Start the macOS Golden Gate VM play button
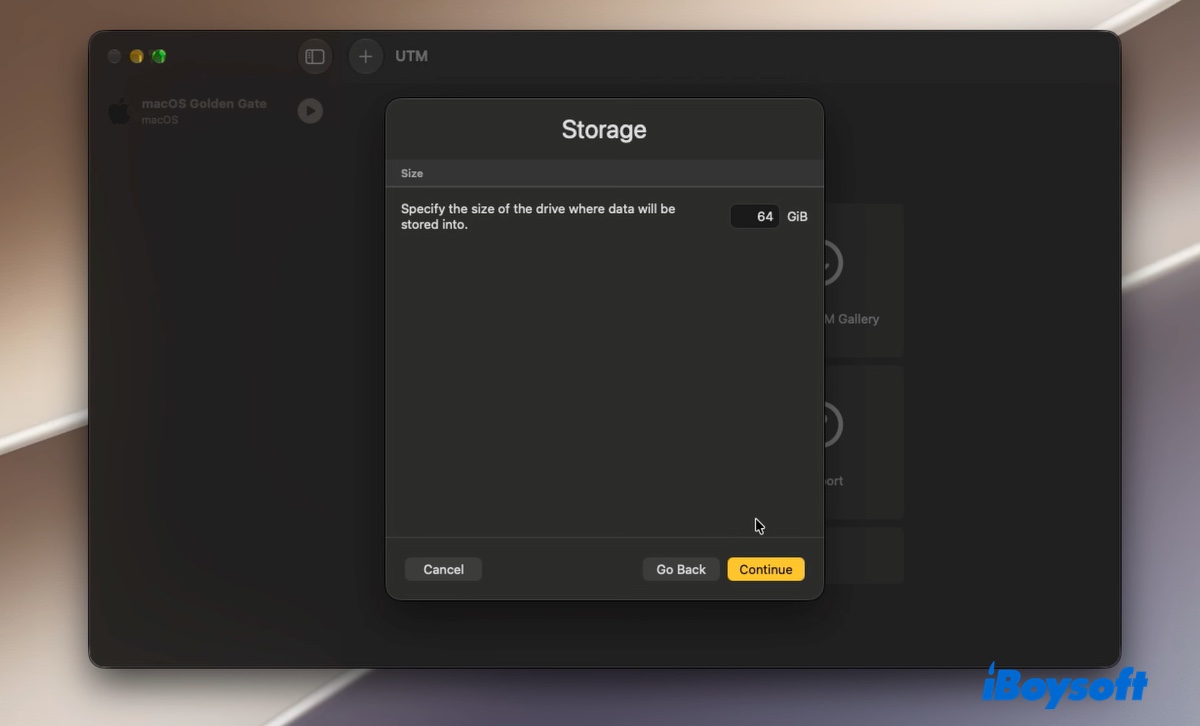Image resolution: width=1200 pixels, height=726 pixels. 310,110
